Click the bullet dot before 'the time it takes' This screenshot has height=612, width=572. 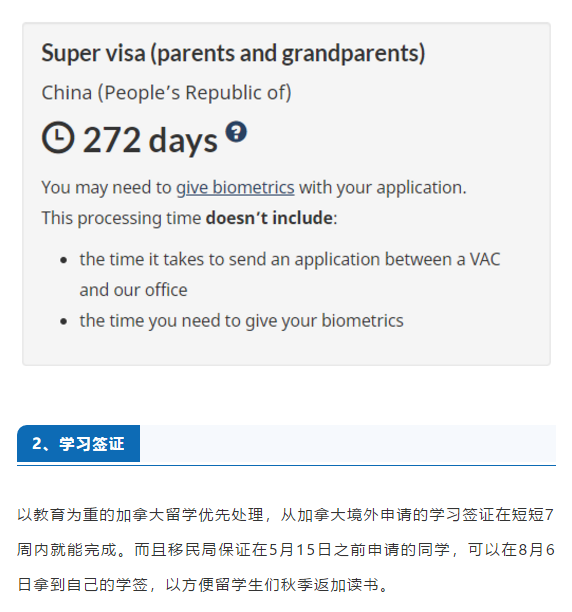(x=64, y=260)
